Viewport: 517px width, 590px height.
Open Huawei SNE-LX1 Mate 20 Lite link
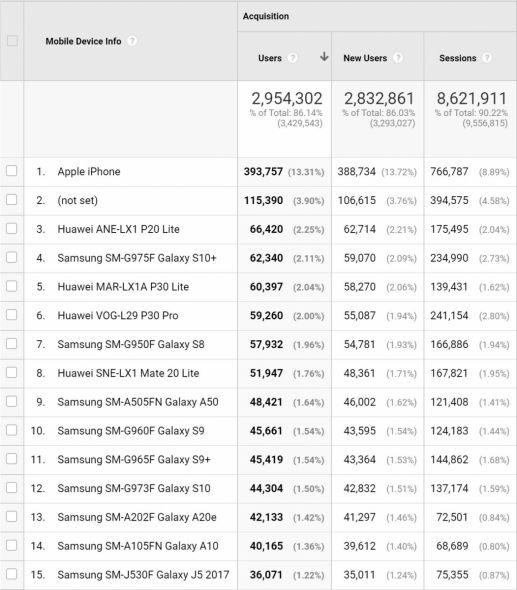128,373
